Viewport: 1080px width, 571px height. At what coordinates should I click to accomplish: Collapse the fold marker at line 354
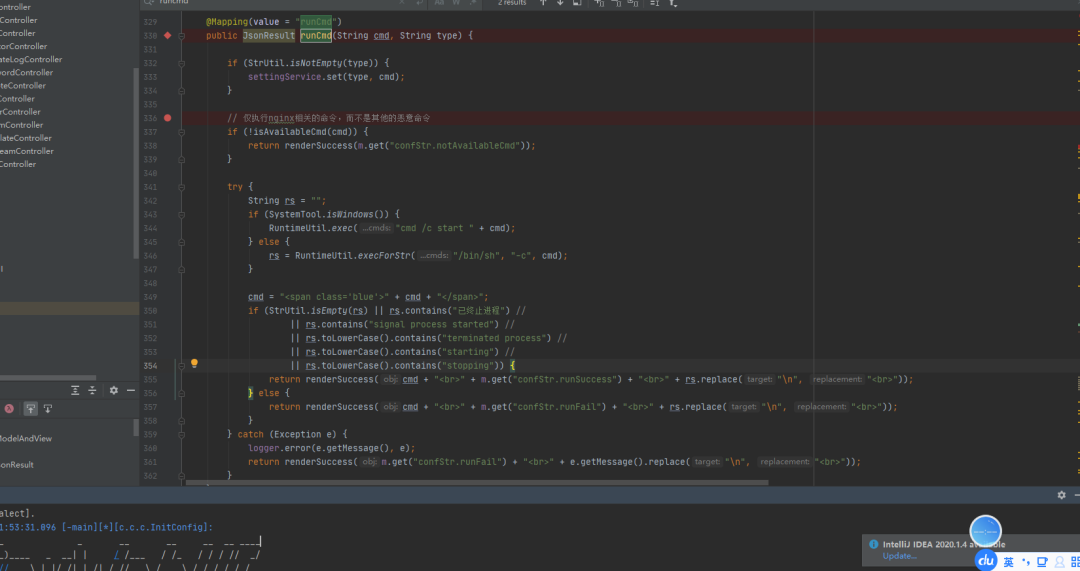[181, 366]
